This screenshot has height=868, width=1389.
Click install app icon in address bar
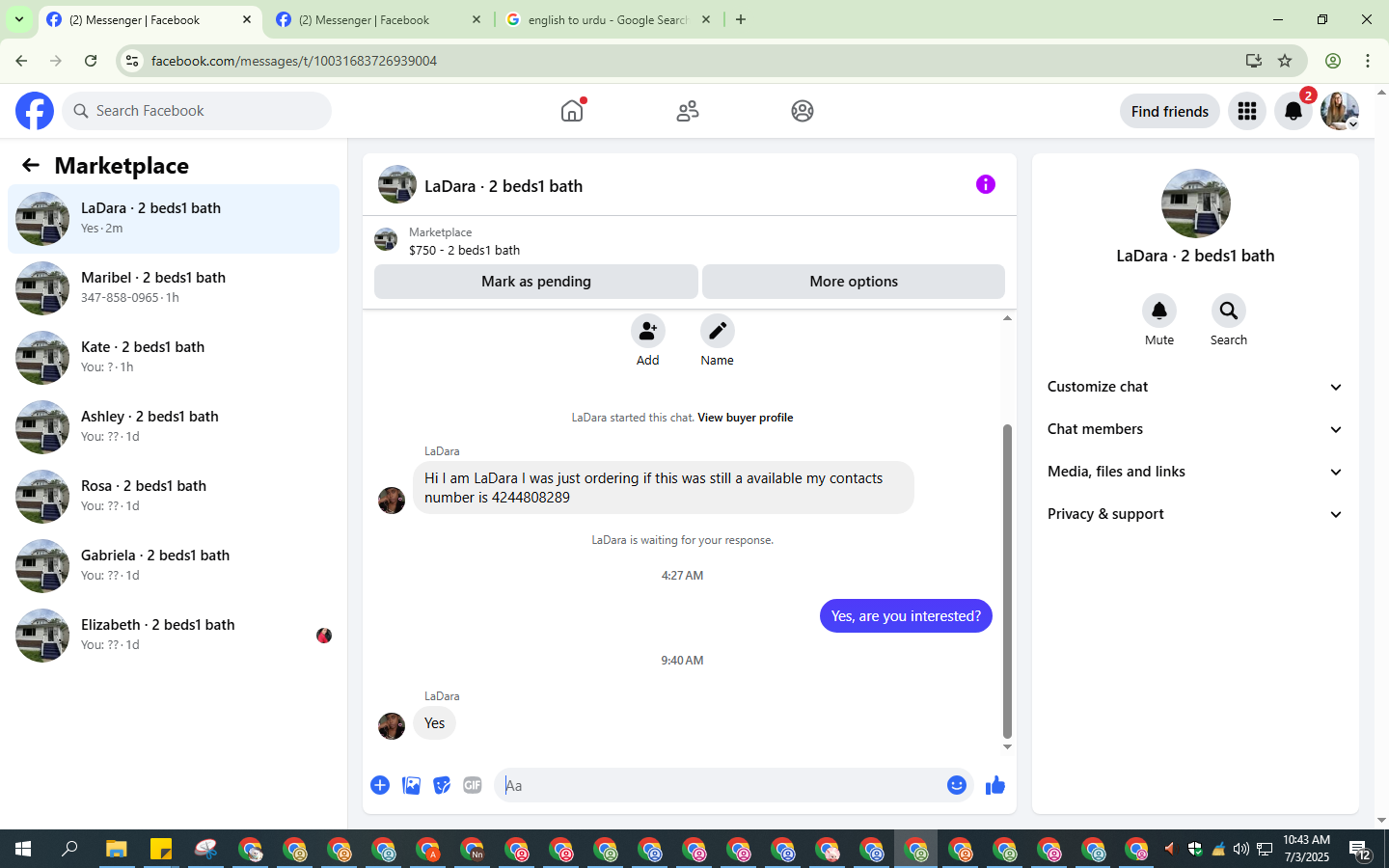point(1254,61)
